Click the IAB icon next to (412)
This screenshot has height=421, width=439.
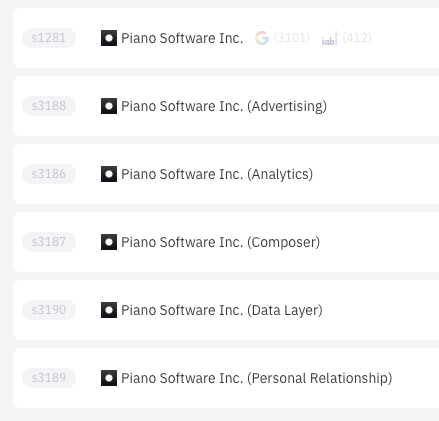pyautogui.click(x=329, y=38)
